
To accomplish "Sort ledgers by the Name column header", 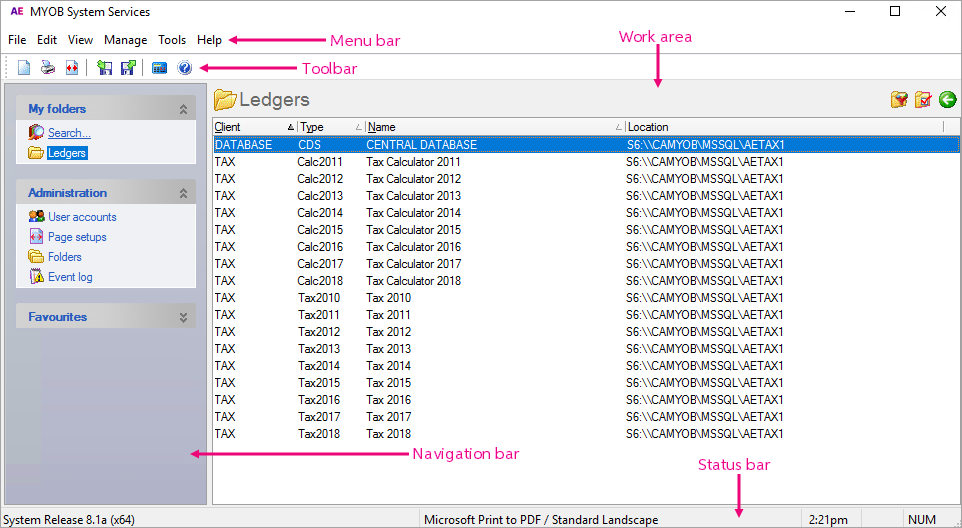I will pyautogui.click(x=490, y=127).
